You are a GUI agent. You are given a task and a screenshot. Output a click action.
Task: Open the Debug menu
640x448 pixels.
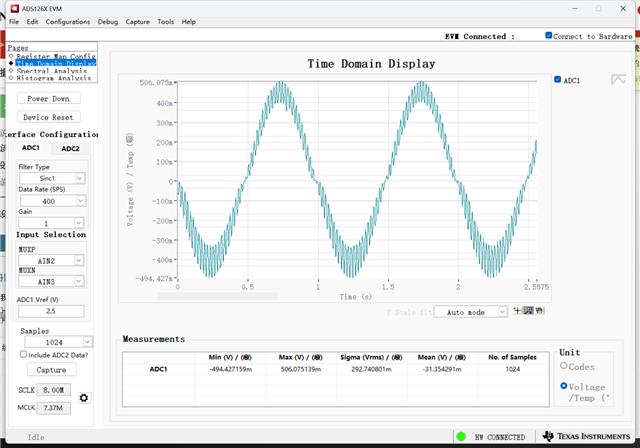click(108, 22)
